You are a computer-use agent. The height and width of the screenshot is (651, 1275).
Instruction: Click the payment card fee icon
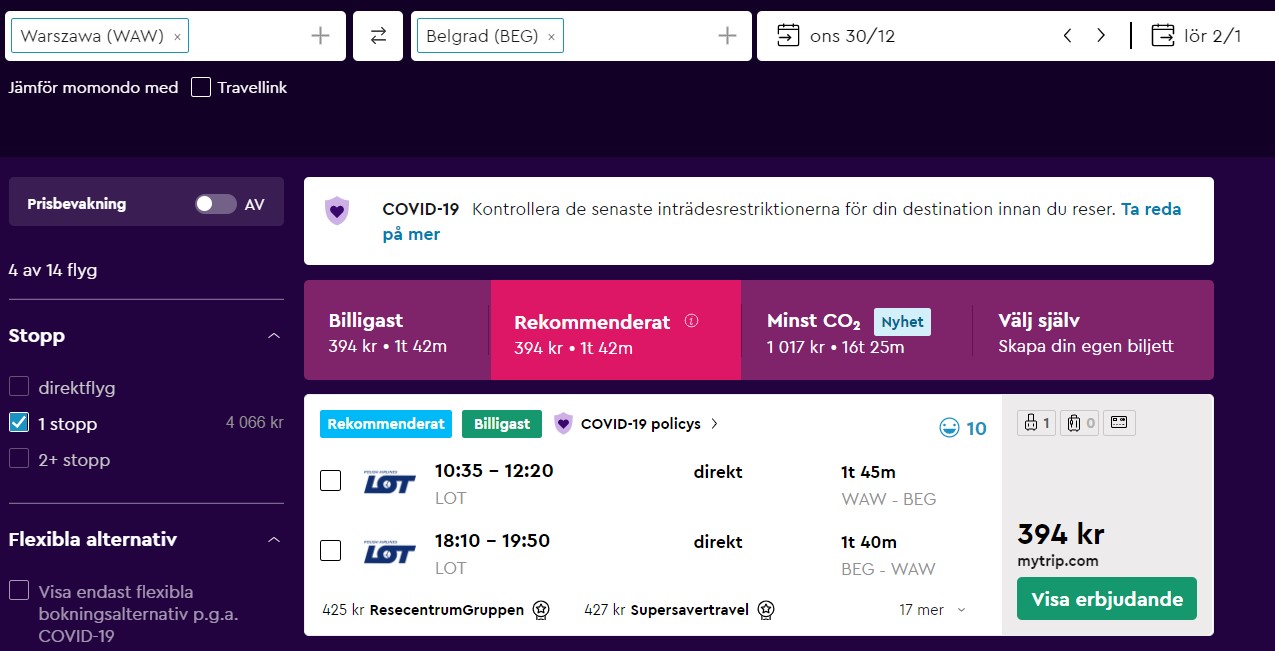1119,423
